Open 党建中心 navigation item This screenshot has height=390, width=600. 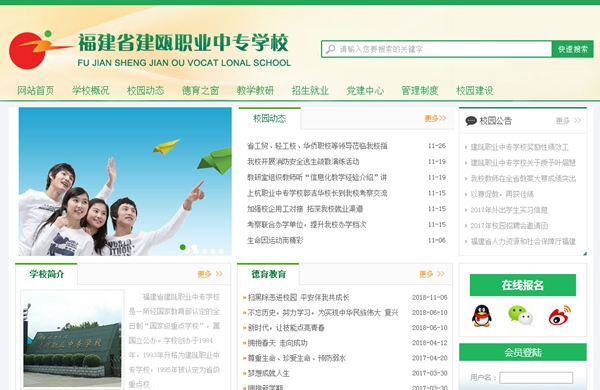[365, 91]
